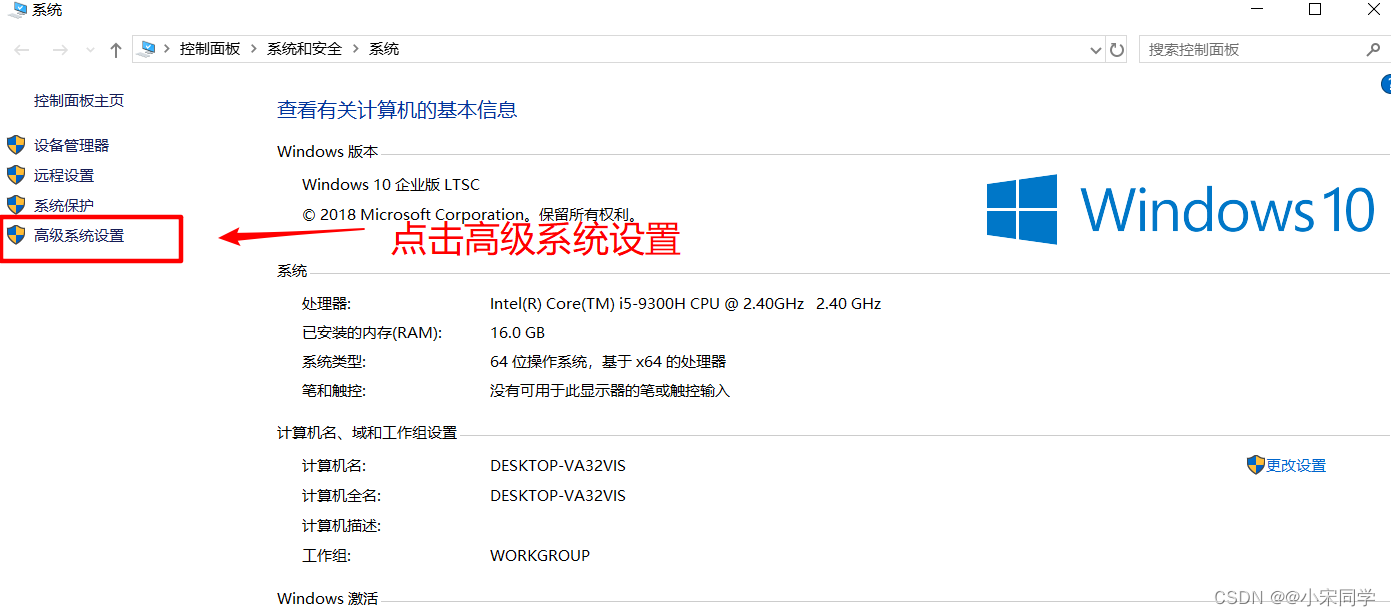Screen dimensions: 1391x616
Task: Click 更改设置 link
Action: point(1296,466)
